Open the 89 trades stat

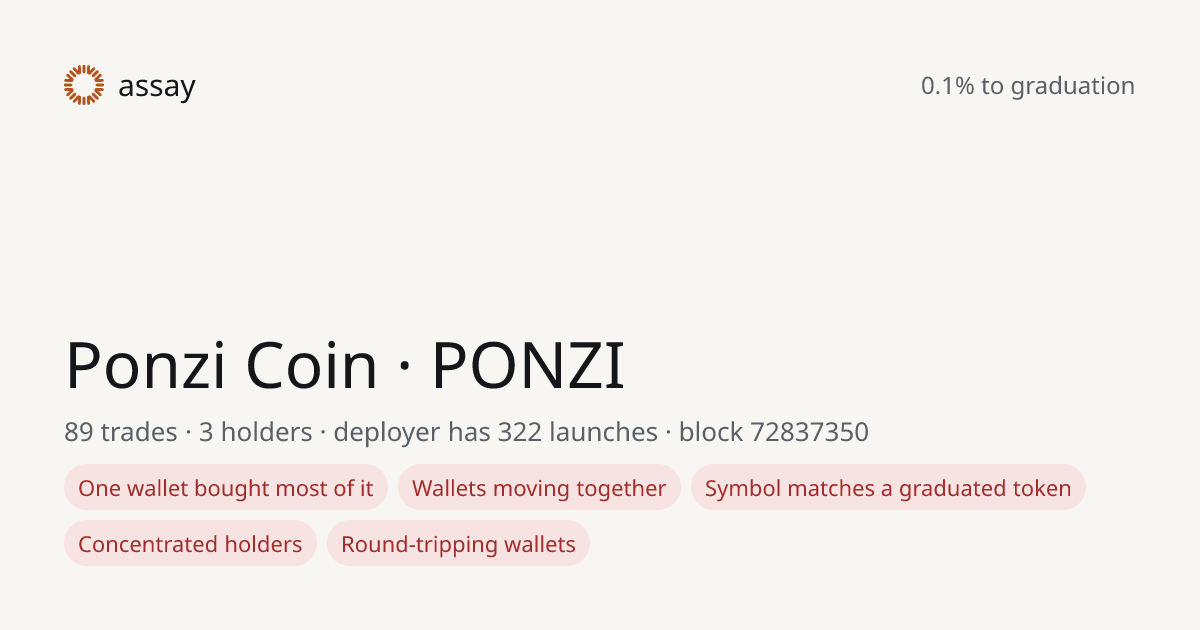pyautogui.click(x=120, y=432)
